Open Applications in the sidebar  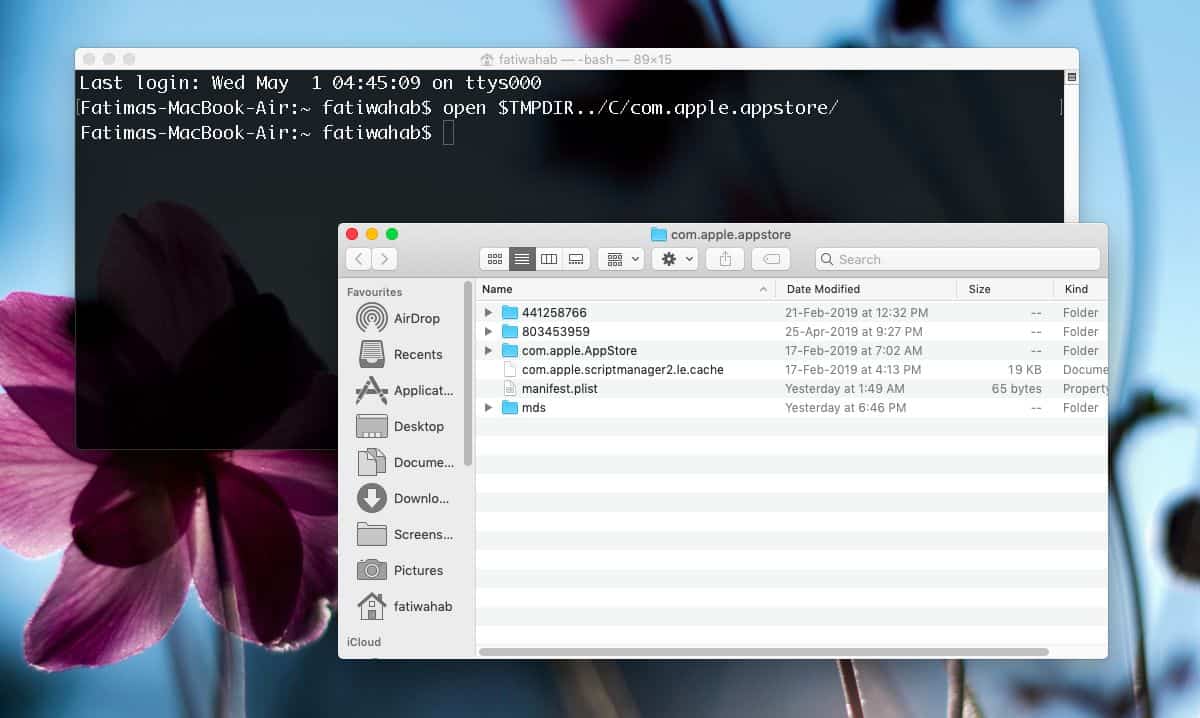coord(404,390)
